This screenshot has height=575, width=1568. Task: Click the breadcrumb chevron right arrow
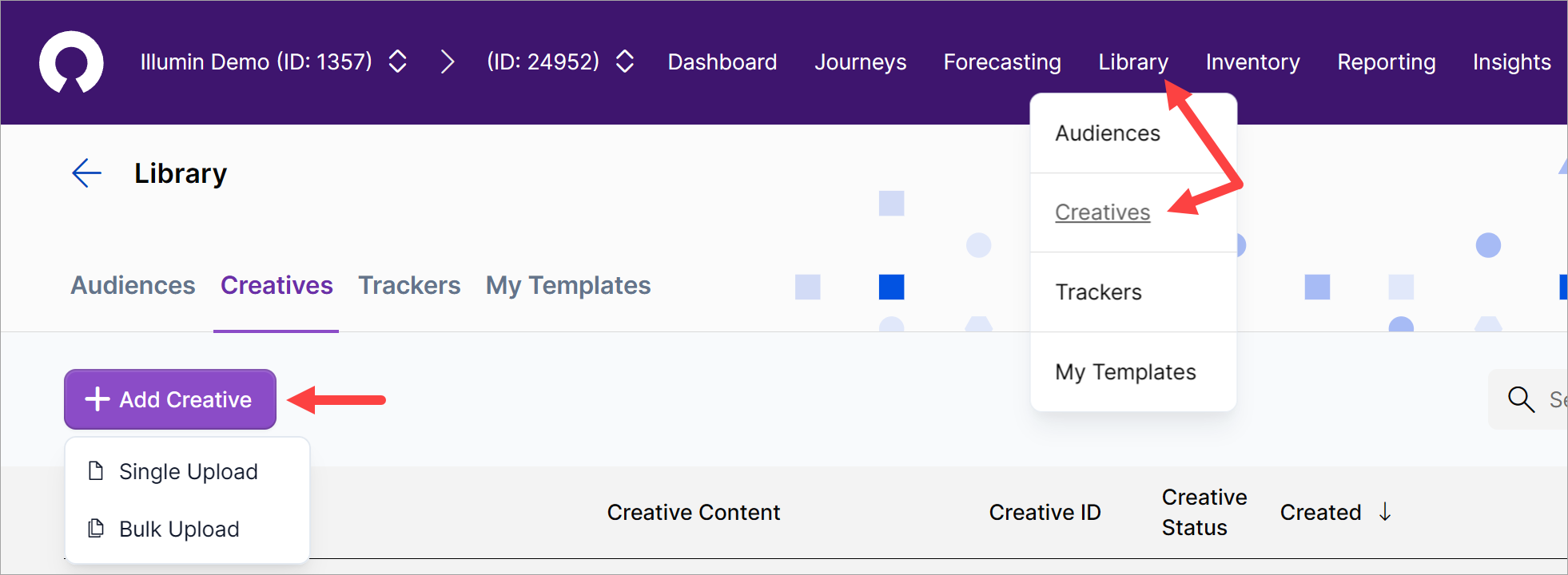[x=448, y=62]
